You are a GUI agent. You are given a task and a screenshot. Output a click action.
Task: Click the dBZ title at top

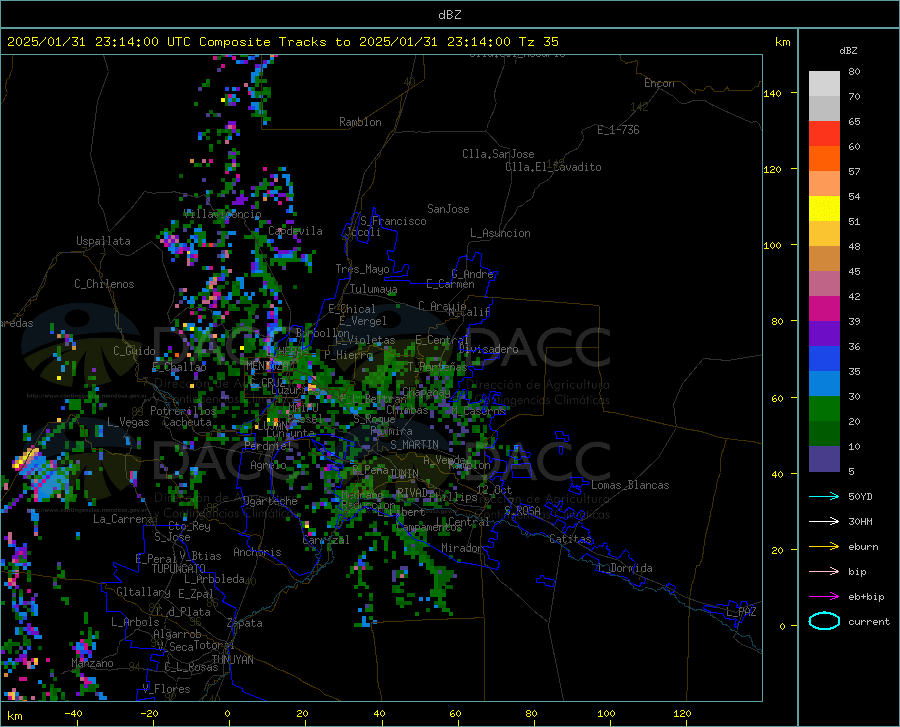(449, 15)
